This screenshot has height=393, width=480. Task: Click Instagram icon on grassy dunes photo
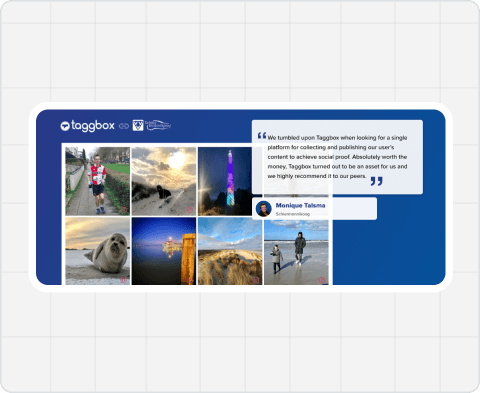click(256, 280)
